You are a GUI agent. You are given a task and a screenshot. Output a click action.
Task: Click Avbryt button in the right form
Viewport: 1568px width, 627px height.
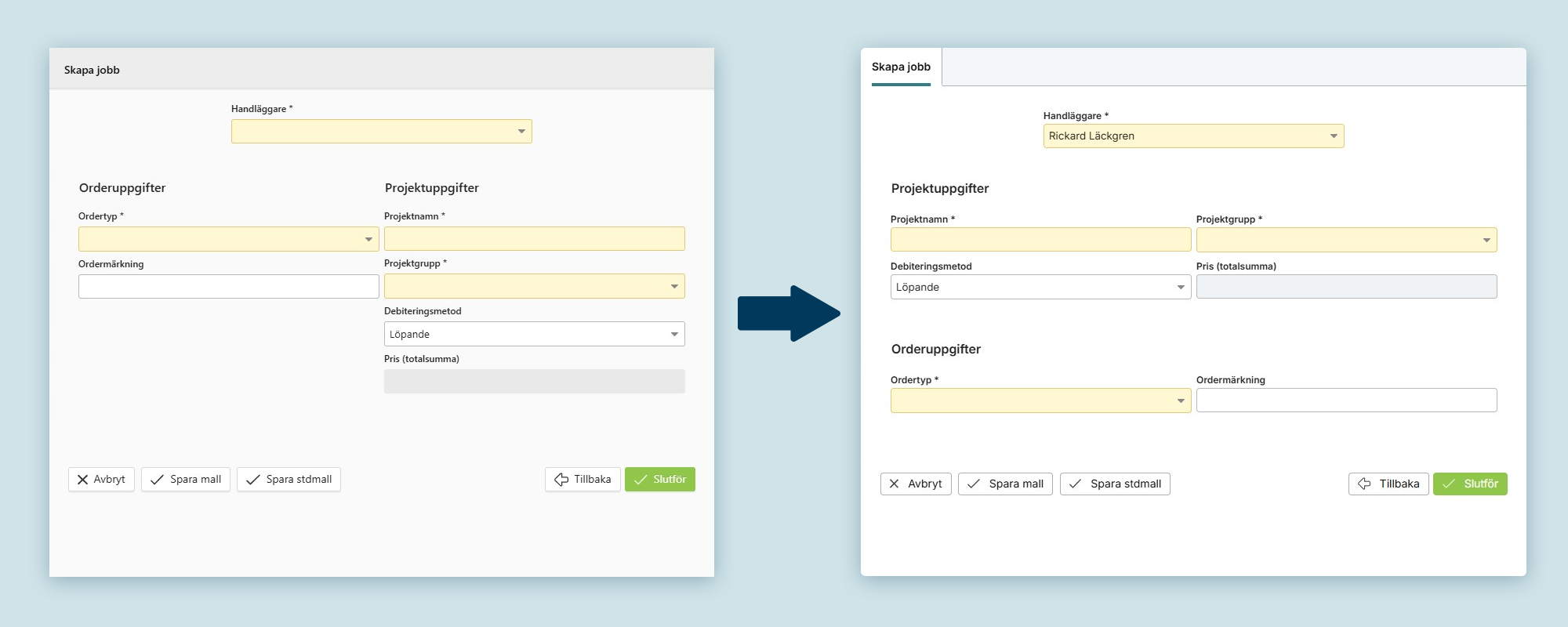point(916,484)
